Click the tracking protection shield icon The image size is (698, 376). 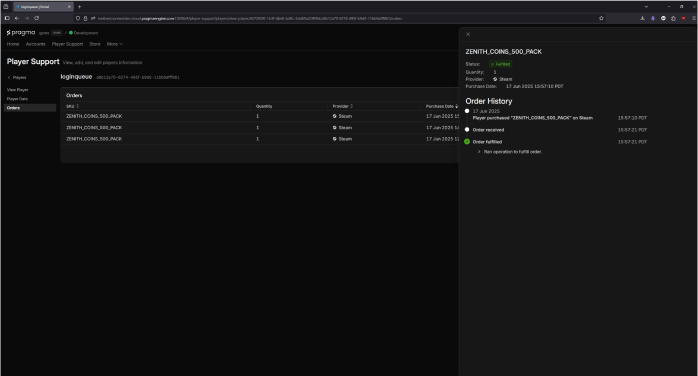click(x=78, y=18)
